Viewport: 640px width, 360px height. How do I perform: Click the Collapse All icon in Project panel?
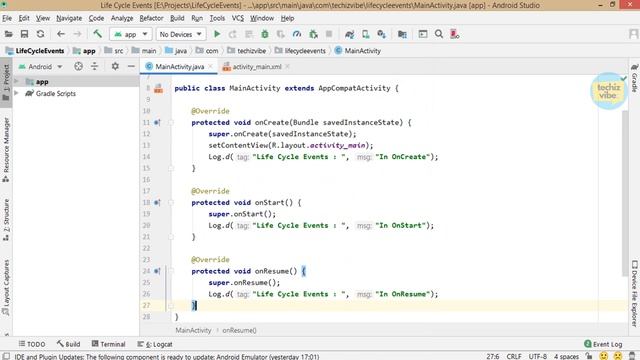tap(94, 66)
